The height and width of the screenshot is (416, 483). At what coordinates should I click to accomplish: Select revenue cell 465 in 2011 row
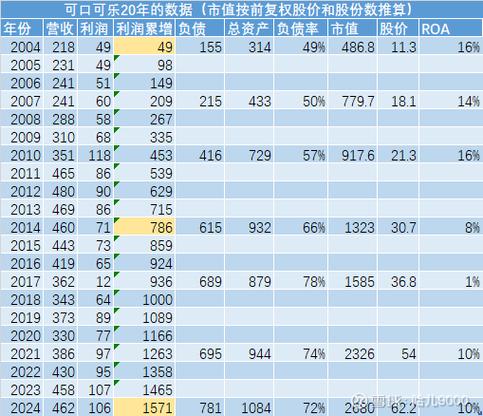point(60,172)
